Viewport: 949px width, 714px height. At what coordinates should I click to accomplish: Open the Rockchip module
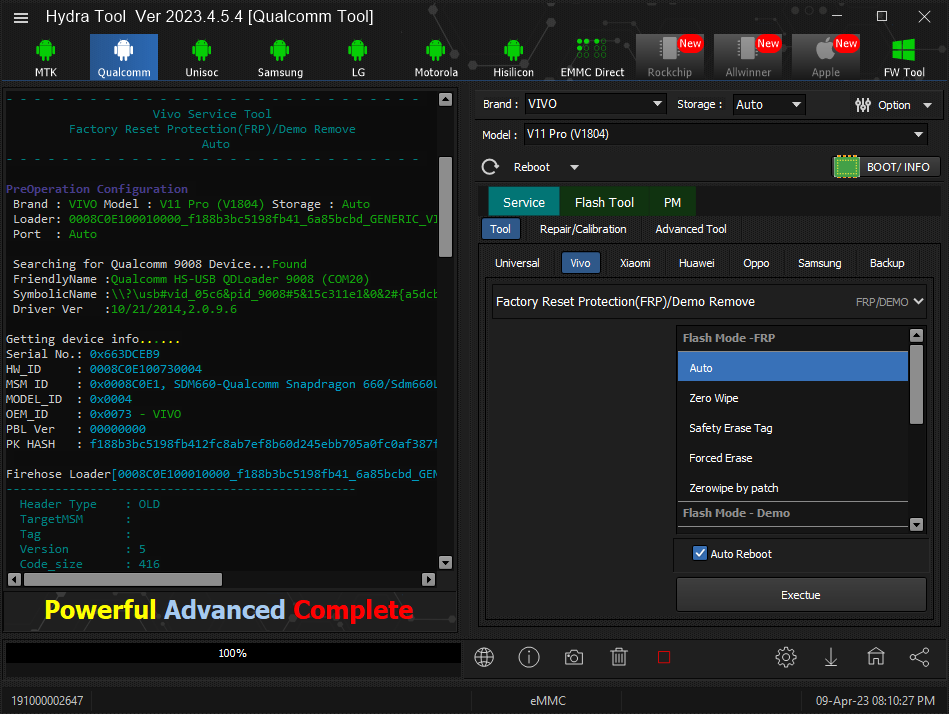click(x=670, y=57)
